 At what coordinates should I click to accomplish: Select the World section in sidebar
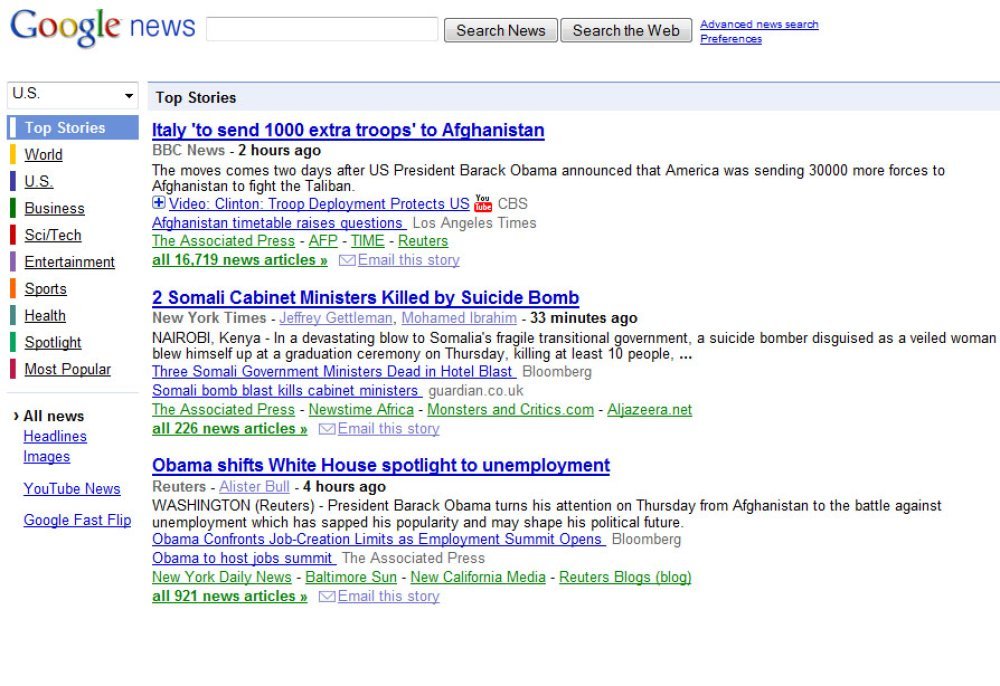(43, 155)
